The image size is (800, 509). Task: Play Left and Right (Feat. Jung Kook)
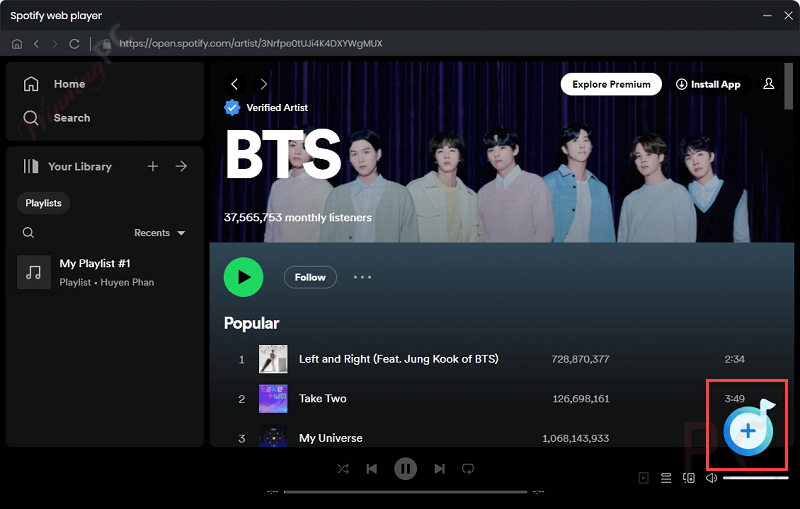pyautogui.click(x=398, y=359)
